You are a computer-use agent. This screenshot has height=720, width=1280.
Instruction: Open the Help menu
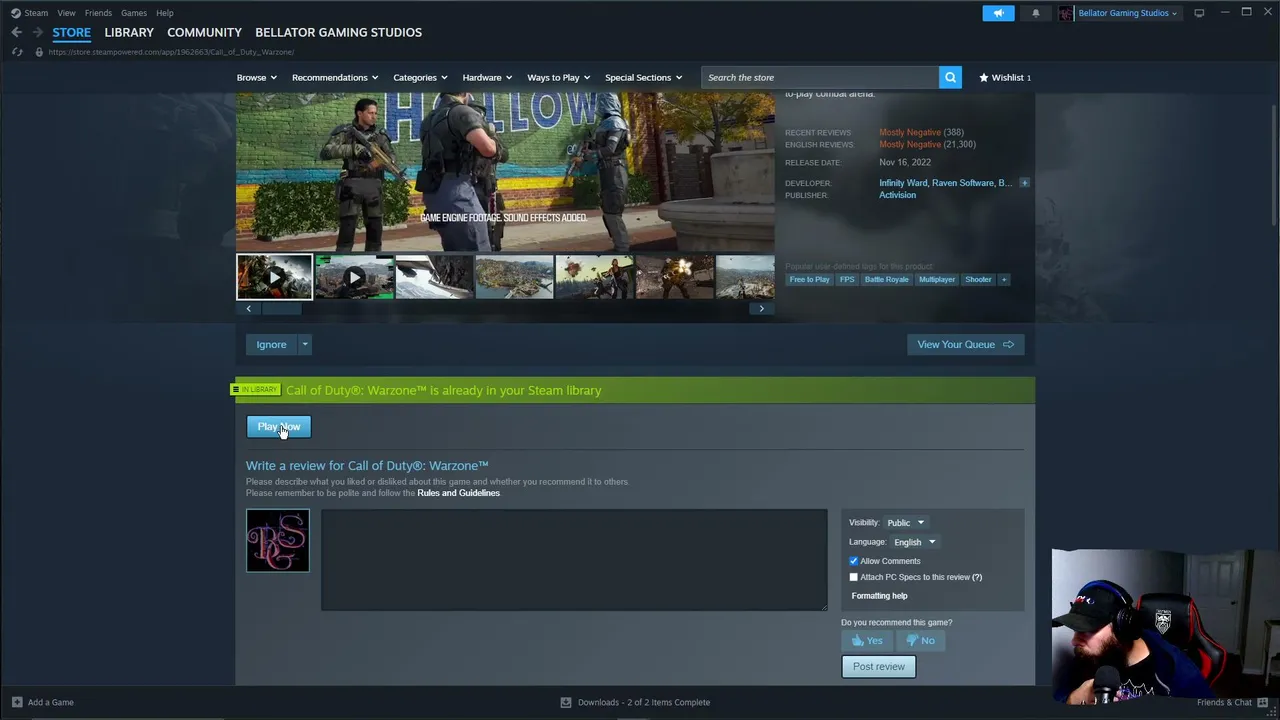[165, 13]
